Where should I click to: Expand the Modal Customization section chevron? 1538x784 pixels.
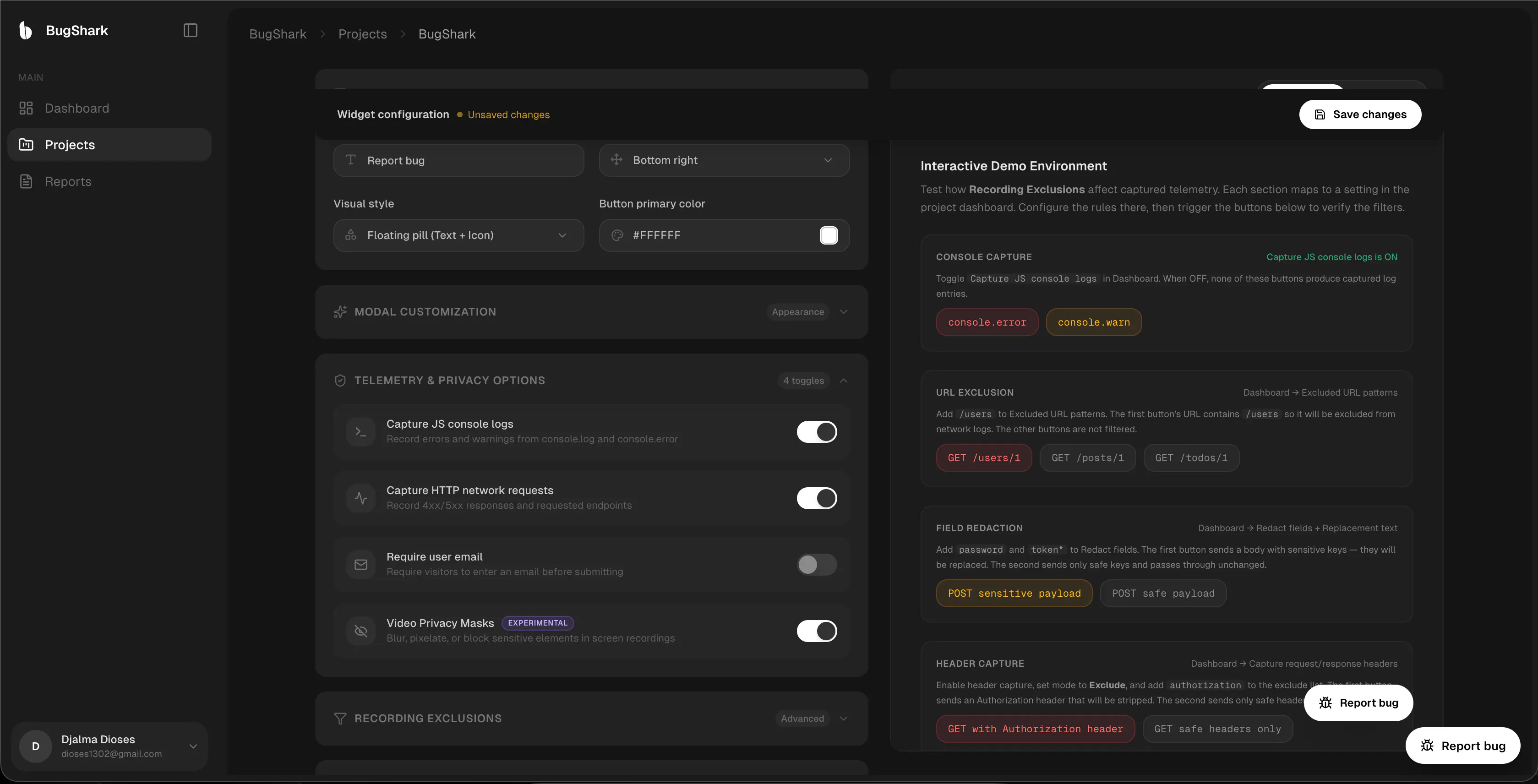(x=844, y=312)
